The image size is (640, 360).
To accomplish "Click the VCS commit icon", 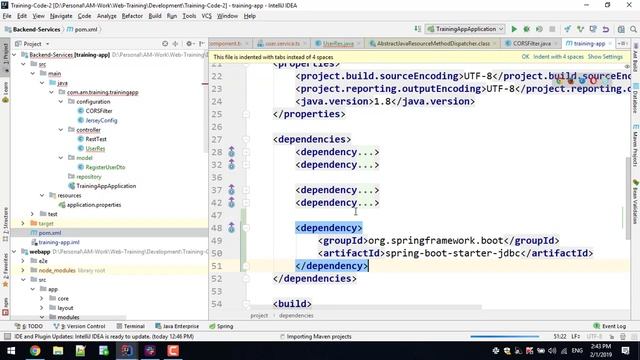I will (x=580, y=29).
